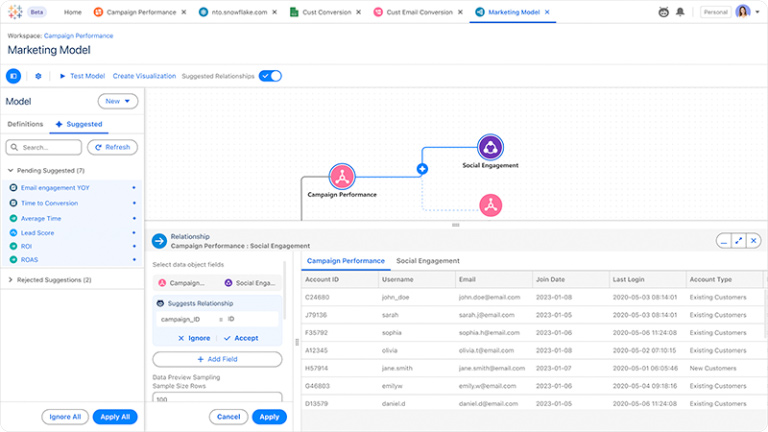Close the nto.snowflake.com tab
The width and height of the screenshot is (768, 432).
pyautogui.click(x=274, y=12)
